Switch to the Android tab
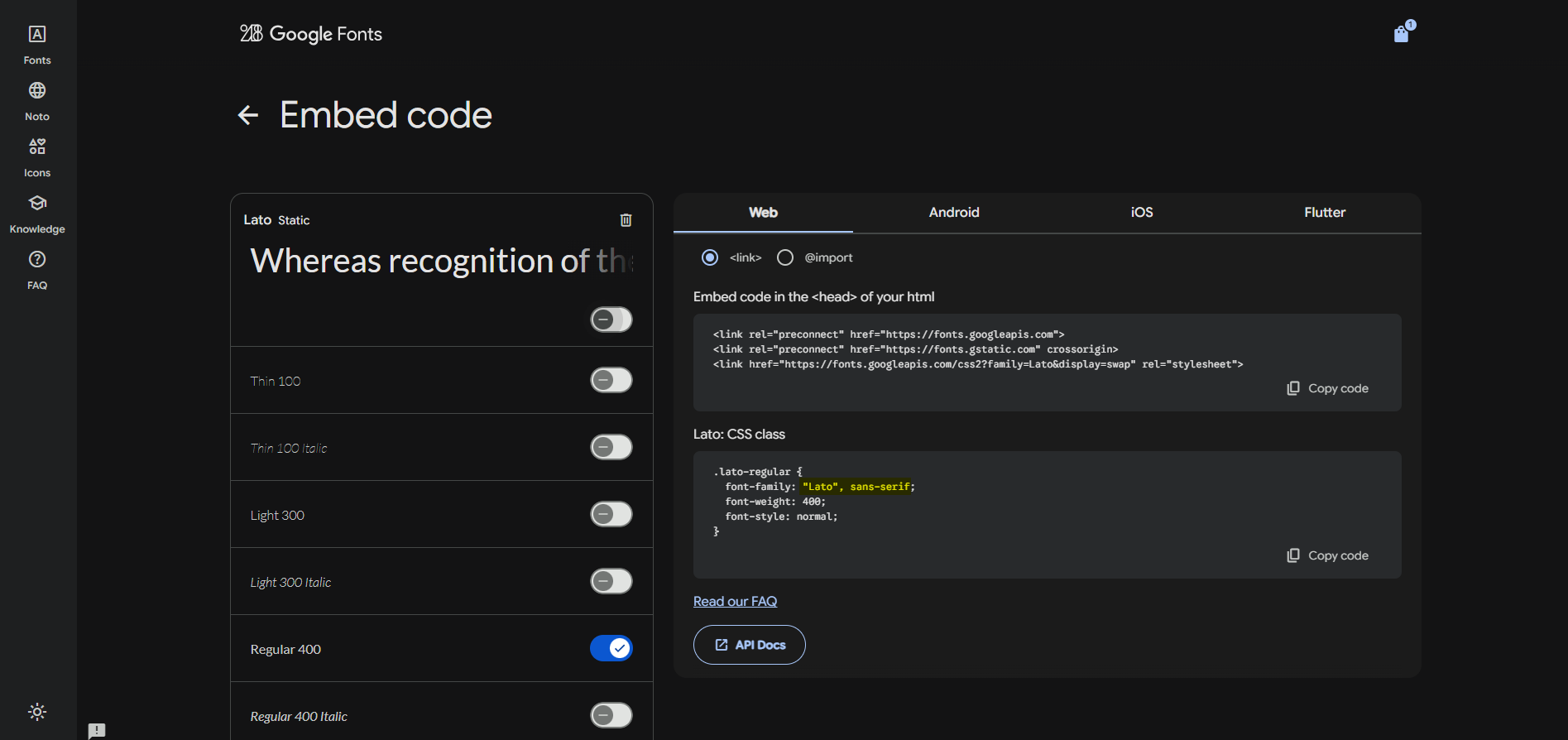 tap(953, 213)
